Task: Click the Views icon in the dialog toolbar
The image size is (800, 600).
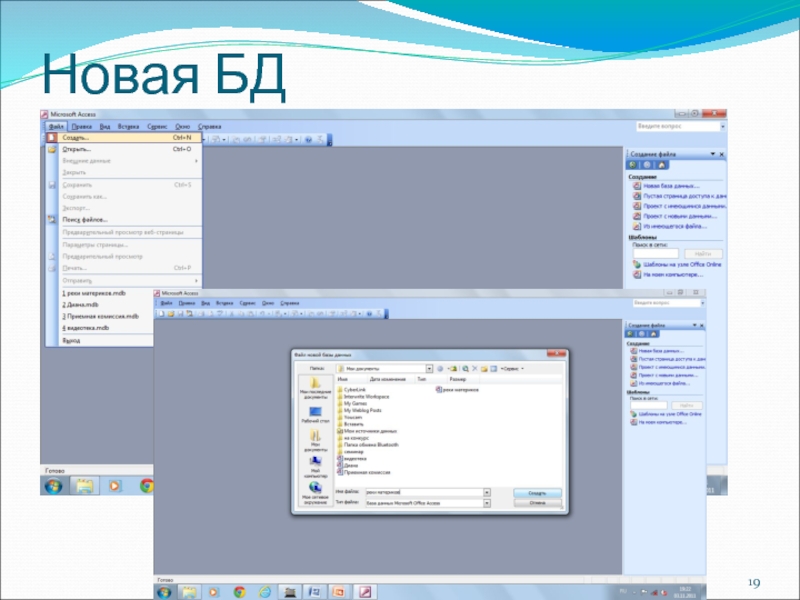Action: click(x=493, y=368)
